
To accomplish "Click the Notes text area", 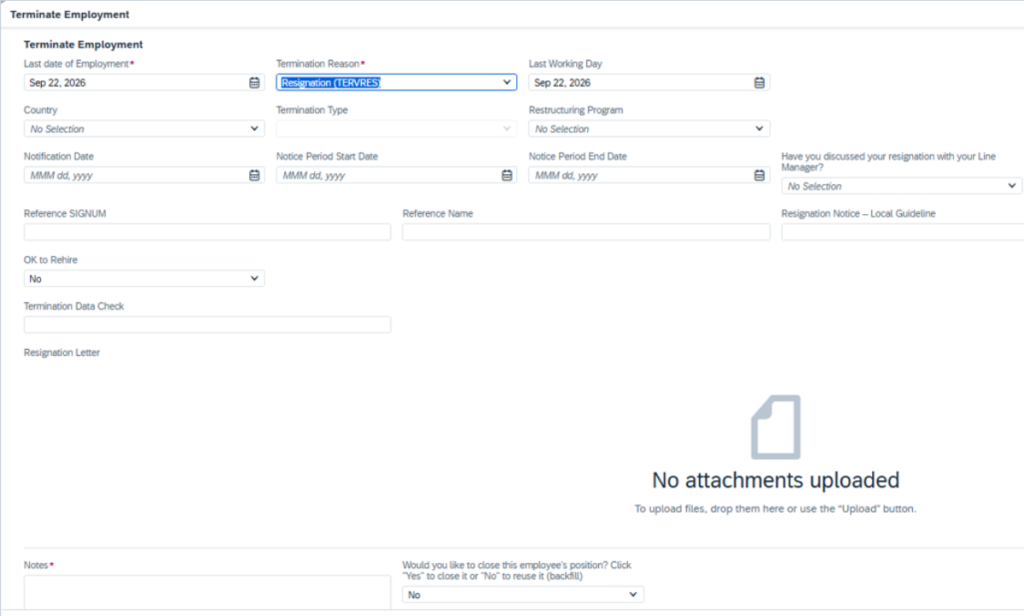I will [x=208, y=592].
